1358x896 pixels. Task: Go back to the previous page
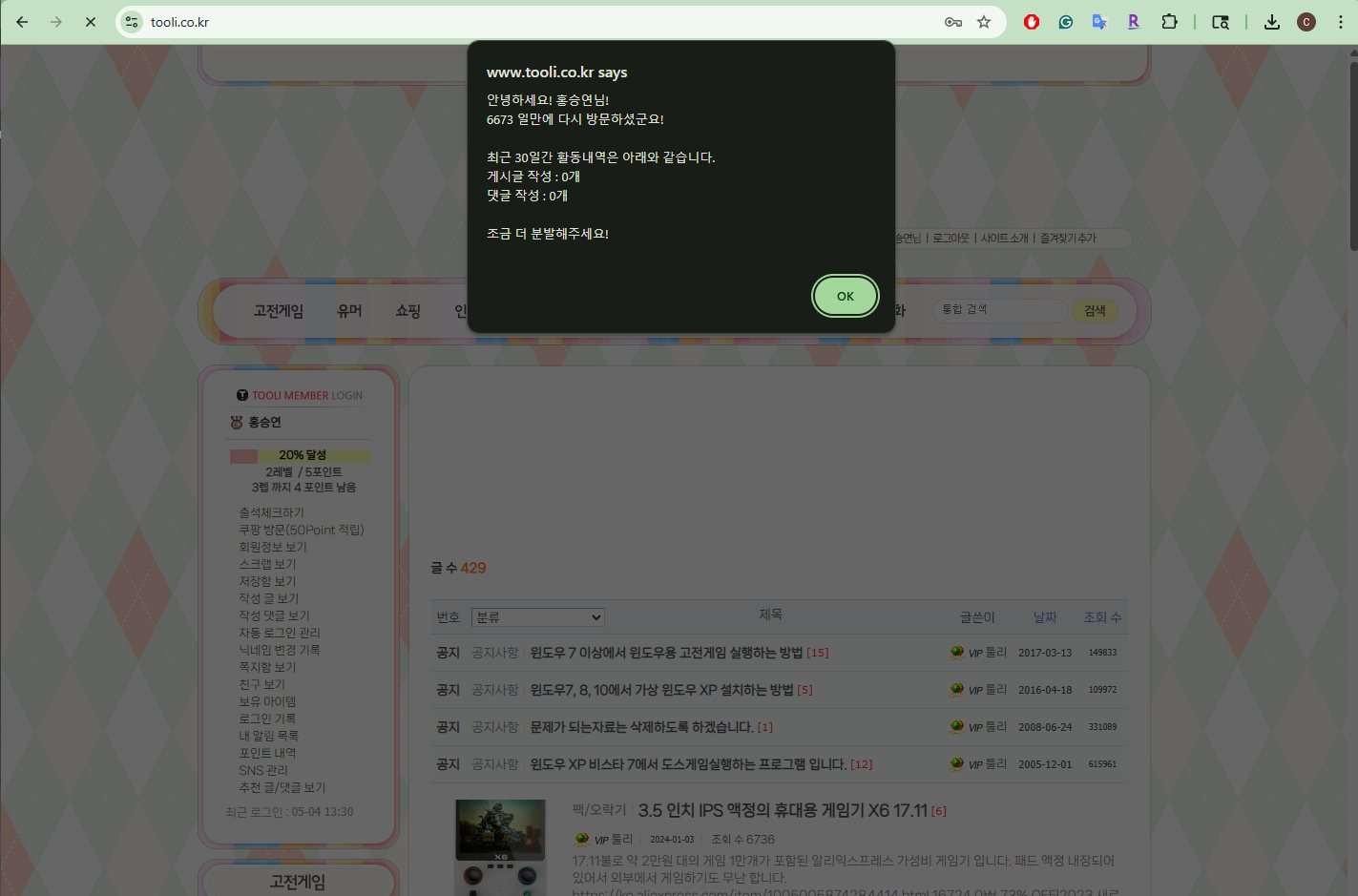pos(22,22)
